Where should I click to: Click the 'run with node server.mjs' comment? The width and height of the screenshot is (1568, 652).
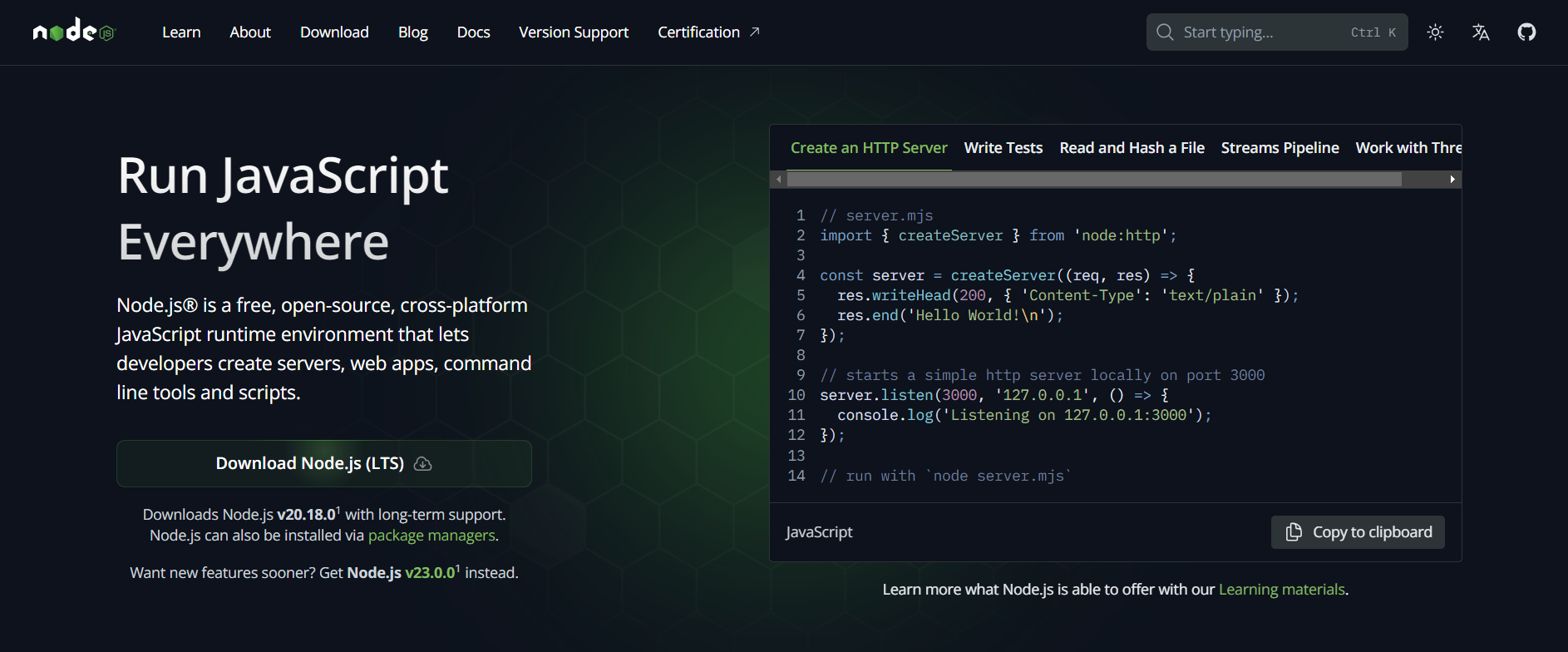coord(946,476)
